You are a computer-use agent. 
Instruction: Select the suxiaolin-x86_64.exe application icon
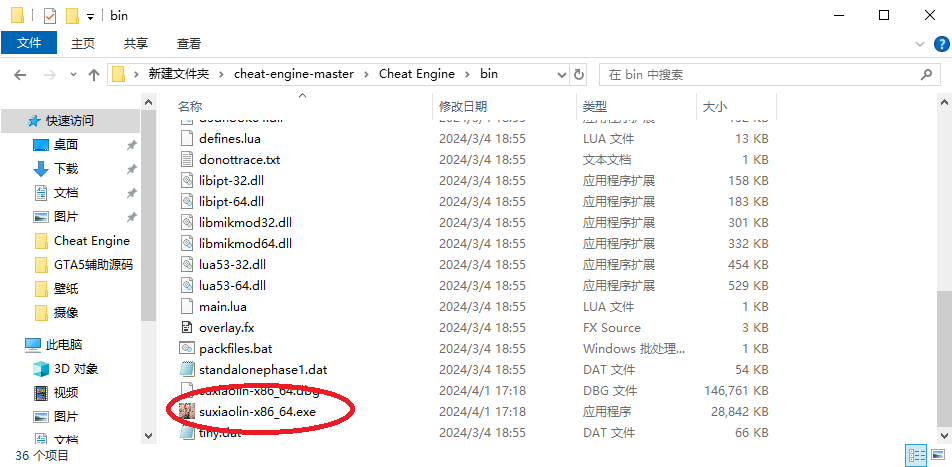click(x=186, y=411)
